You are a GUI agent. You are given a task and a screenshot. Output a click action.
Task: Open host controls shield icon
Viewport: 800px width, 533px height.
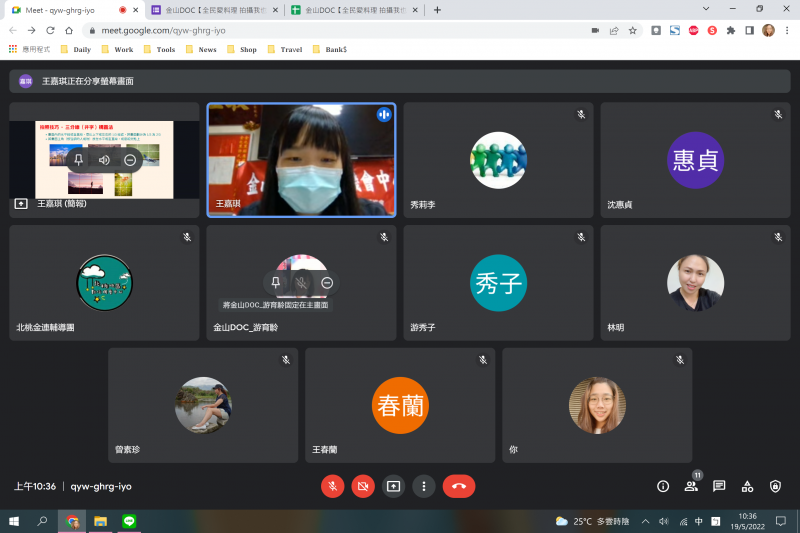[775, 486]
